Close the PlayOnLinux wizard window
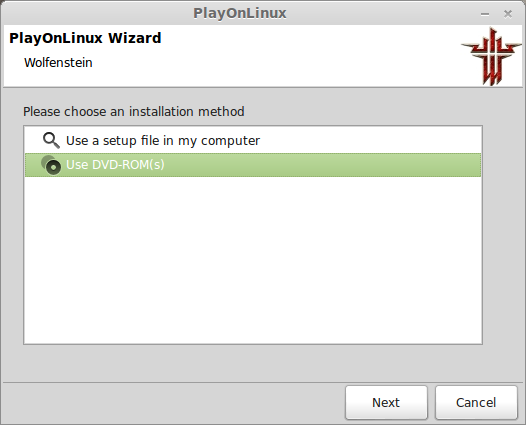Screen dimensions: 526x425 508,14
